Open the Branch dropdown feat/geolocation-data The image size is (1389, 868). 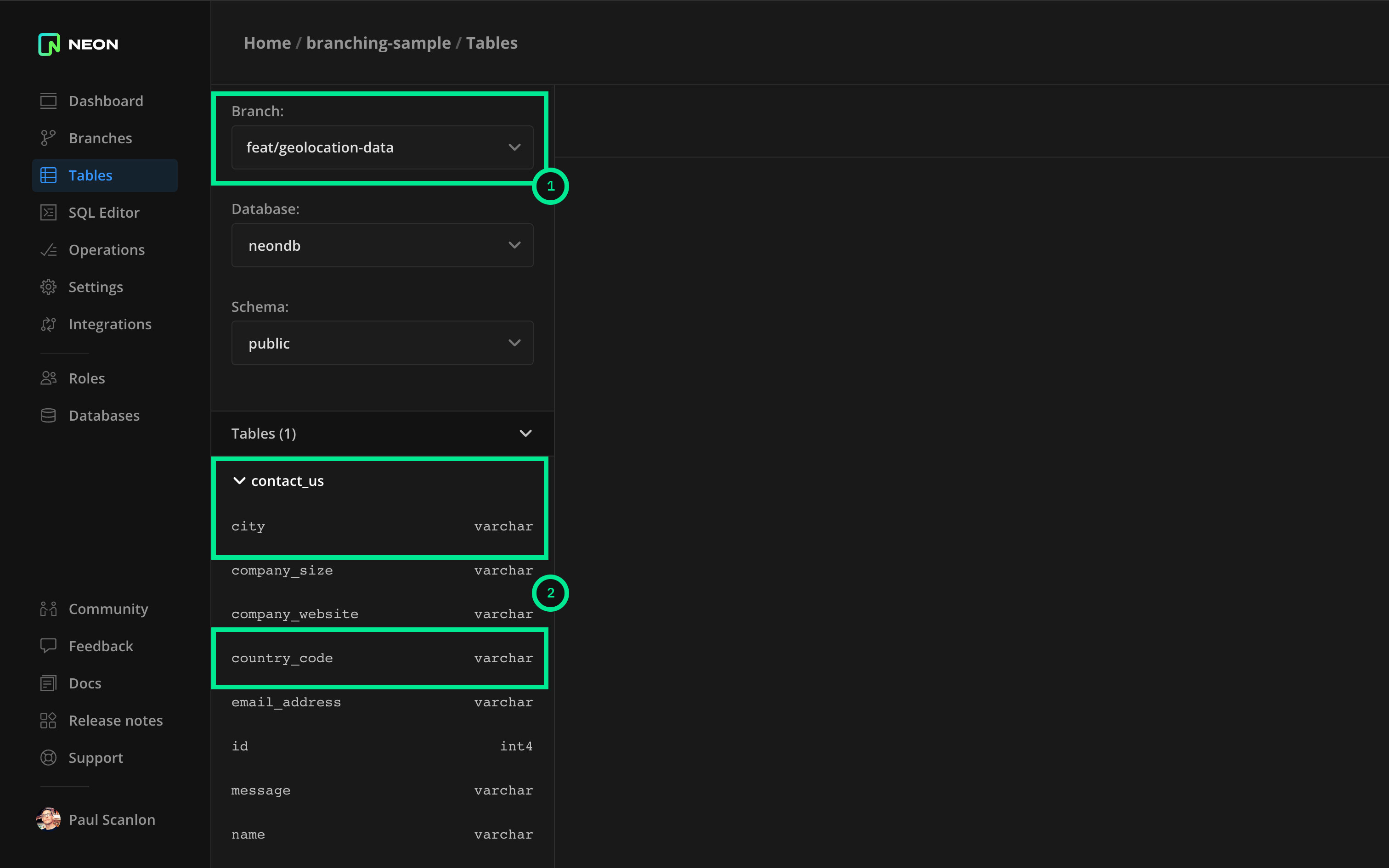pos(382,147)
